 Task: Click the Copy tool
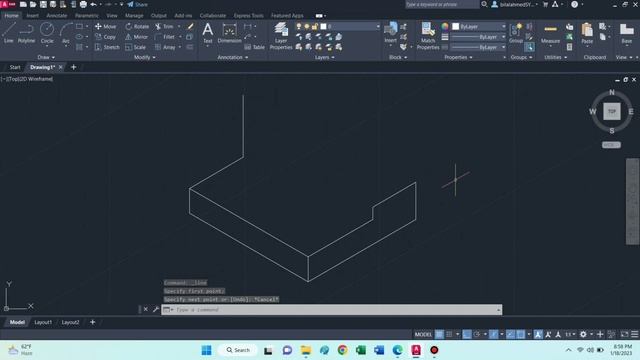[x=105, y=37]
